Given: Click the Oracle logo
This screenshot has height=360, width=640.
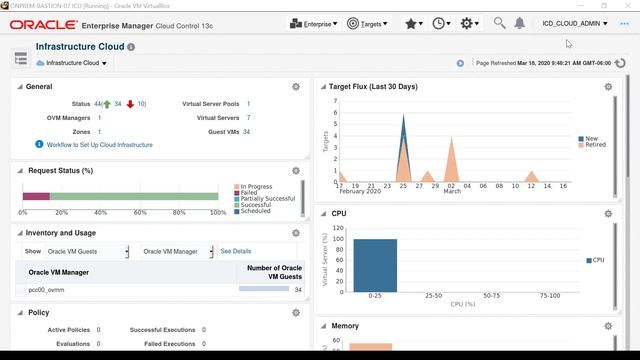Looking at the screenshot, I should tap(43, 25).
